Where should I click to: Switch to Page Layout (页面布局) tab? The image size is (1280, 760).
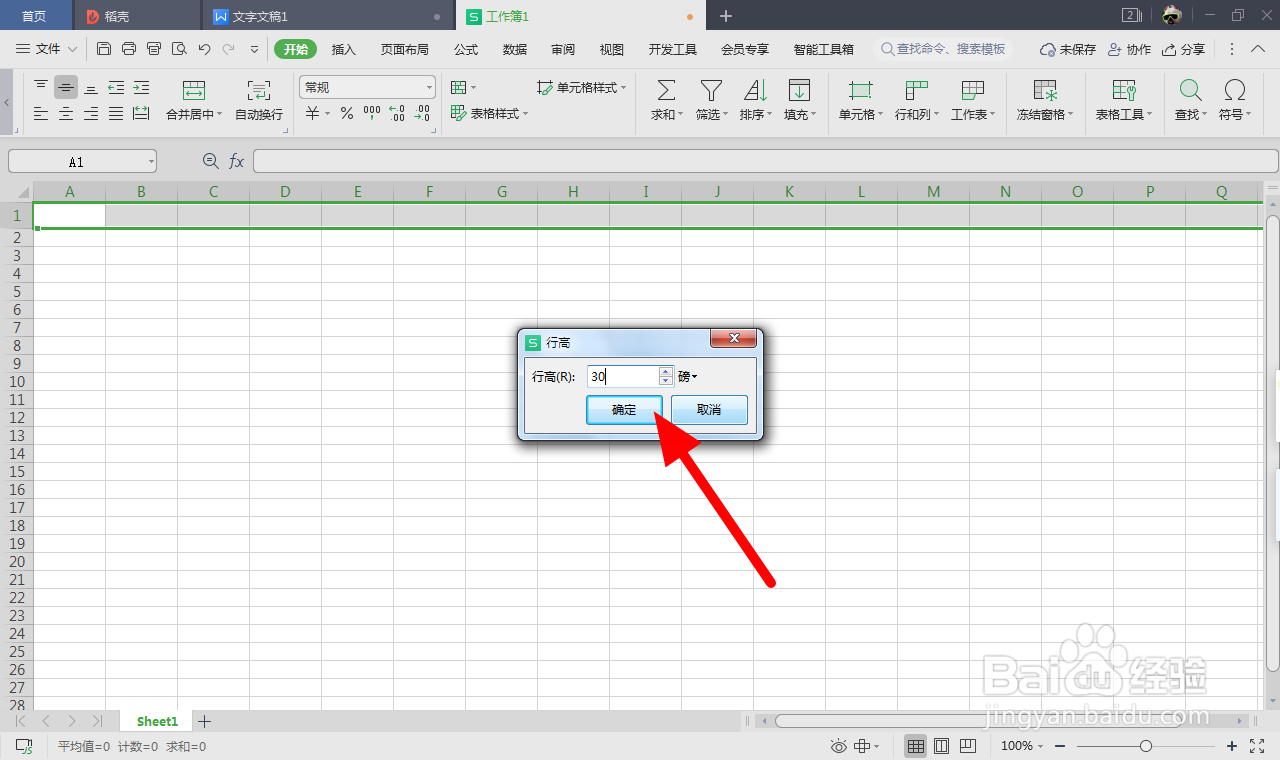404,49
